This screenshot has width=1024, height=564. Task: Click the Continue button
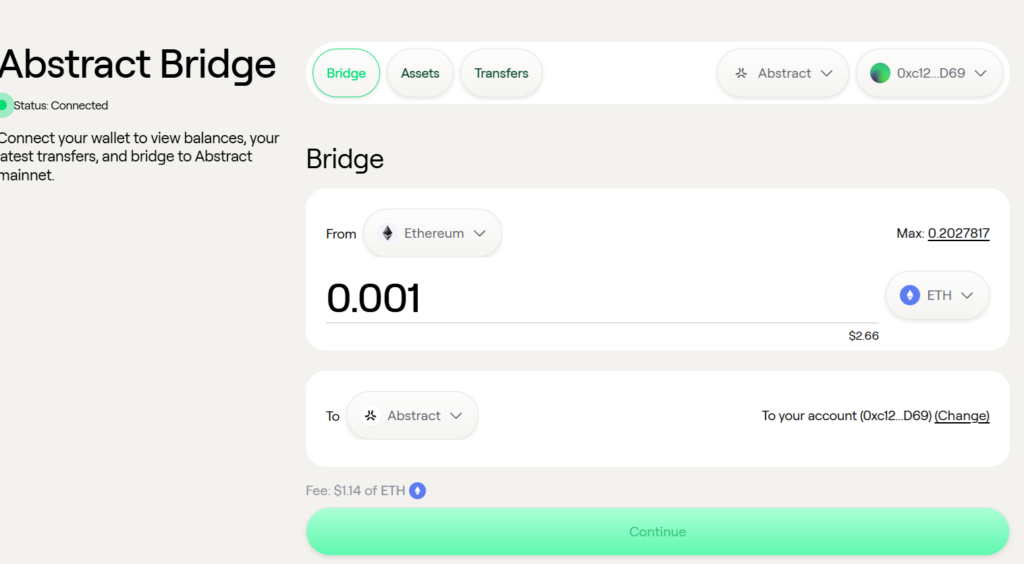[658, 531]
